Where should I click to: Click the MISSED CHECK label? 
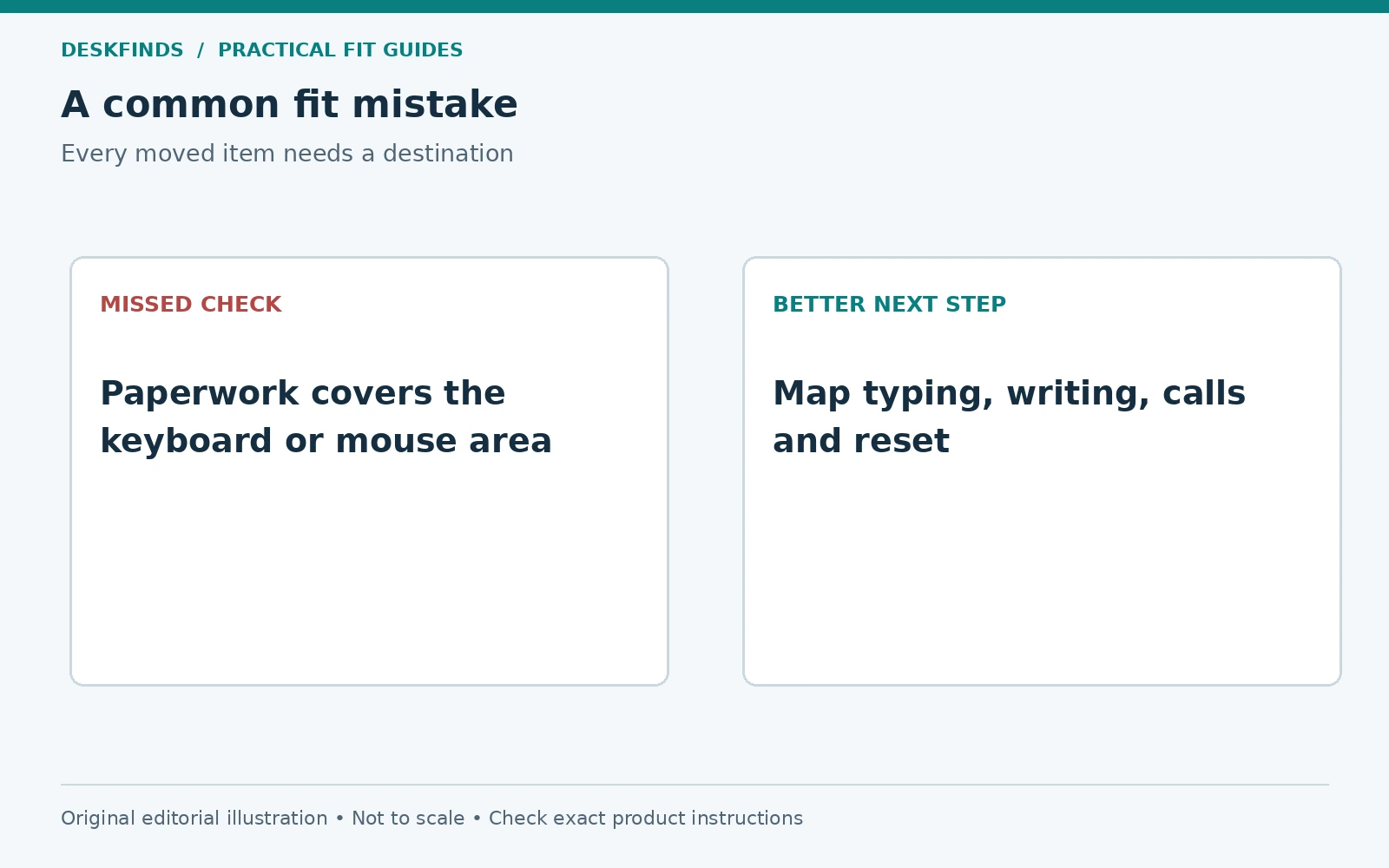191,305
